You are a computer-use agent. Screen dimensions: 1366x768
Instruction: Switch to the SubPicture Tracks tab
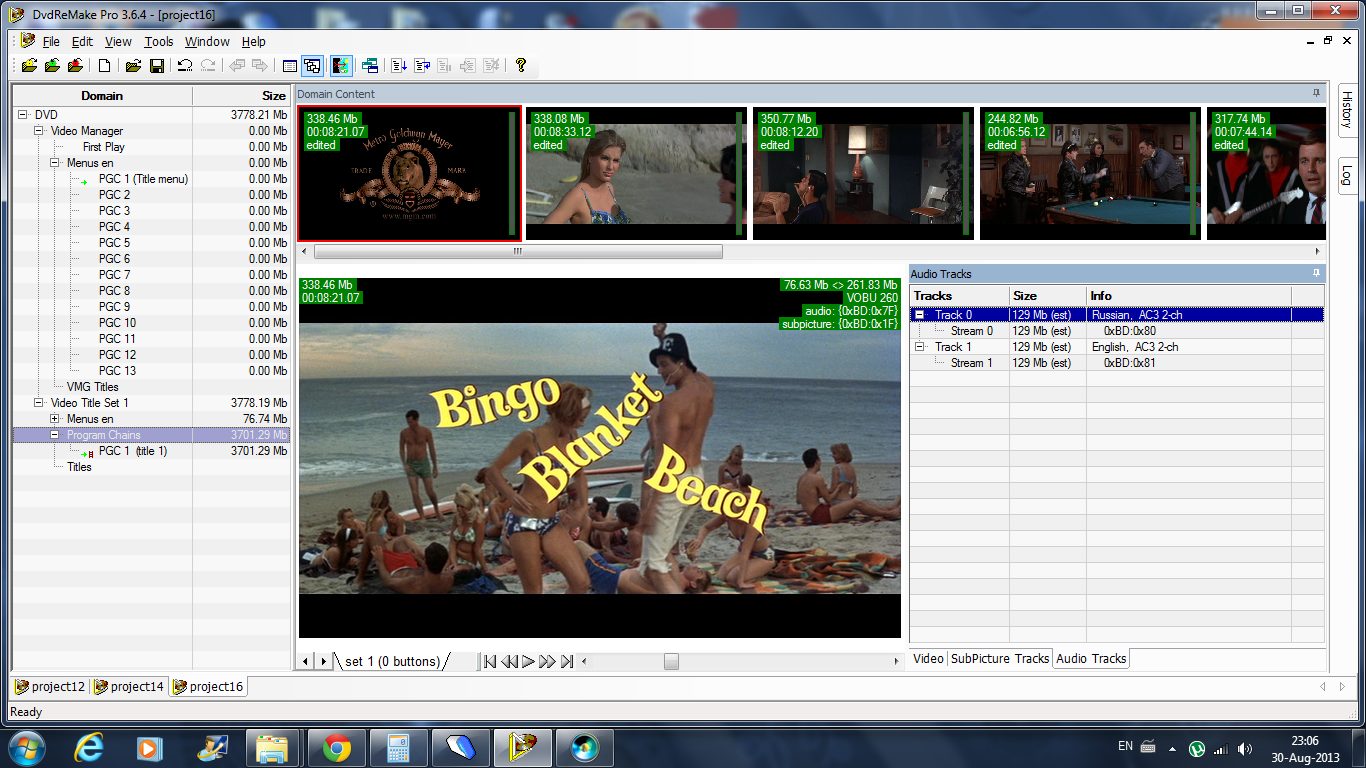[x=1000, y=659]
